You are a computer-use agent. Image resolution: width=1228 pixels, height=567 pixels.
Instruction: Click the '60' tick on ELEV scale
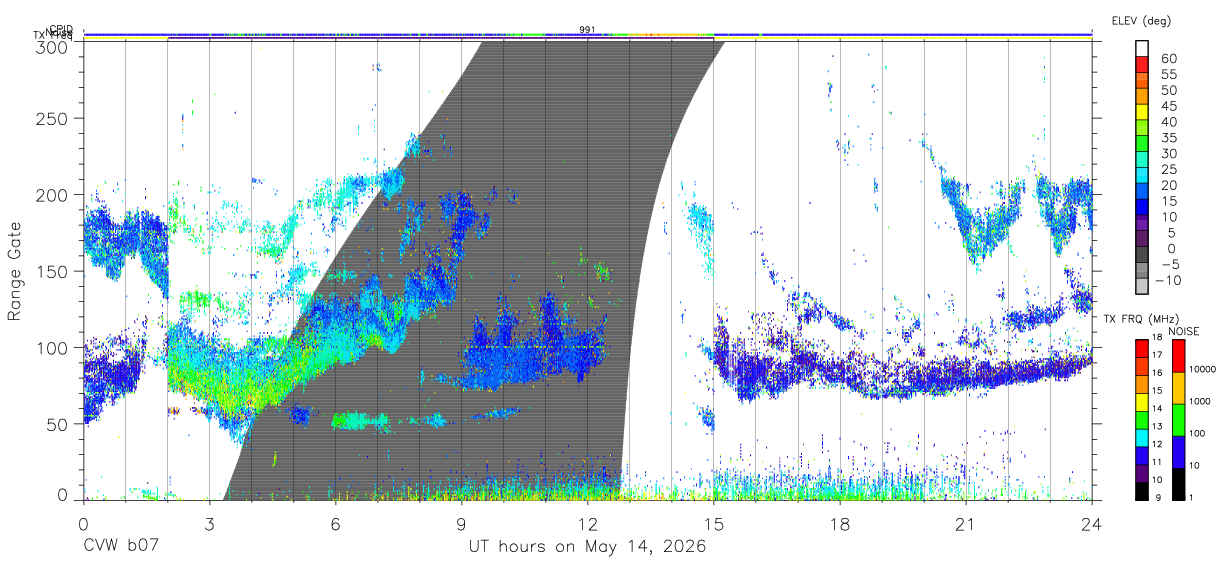1168,58
